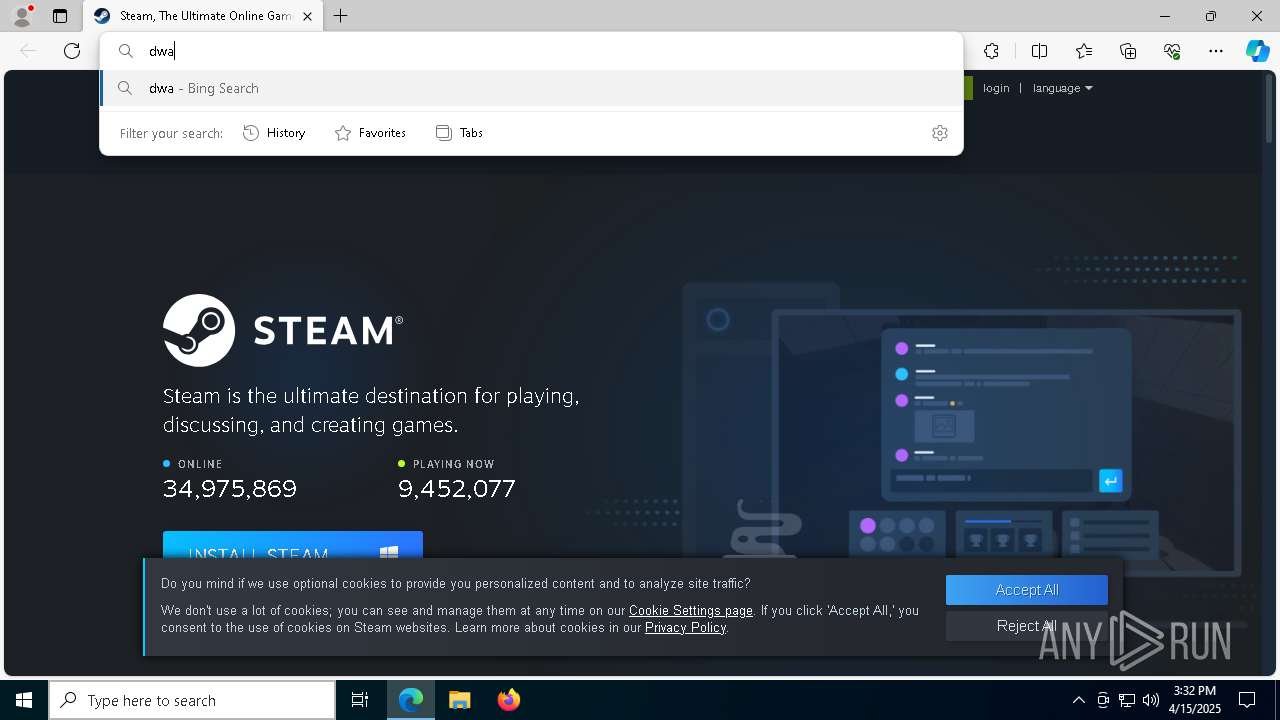Open the Cookie Settings page link
Image resolution: width=1280 pixels, height=720 pixels.
(691, 610)
